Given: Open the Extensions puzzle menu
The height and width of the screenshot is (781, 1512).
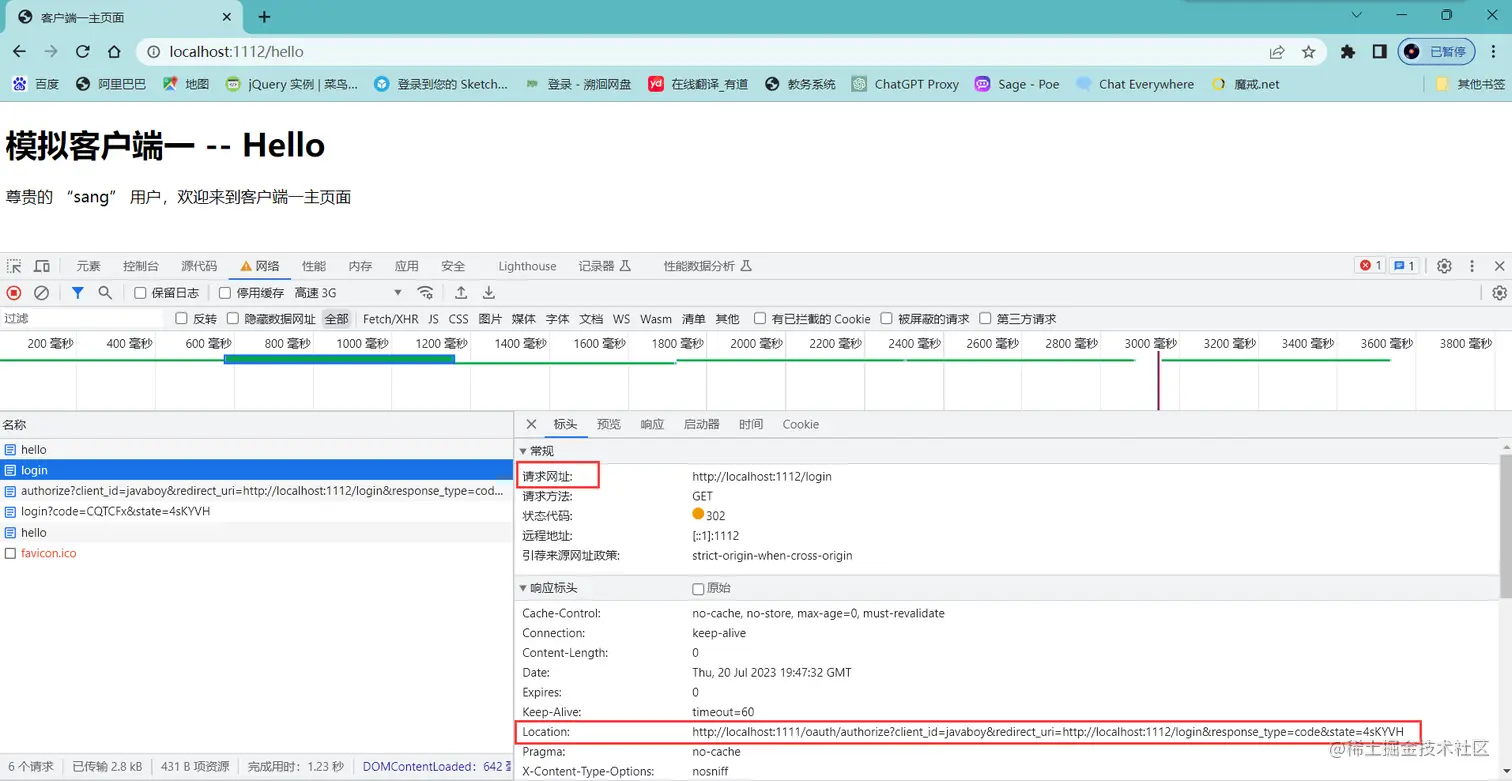Looking at the screenshot, I should [x=1348, y=52].
